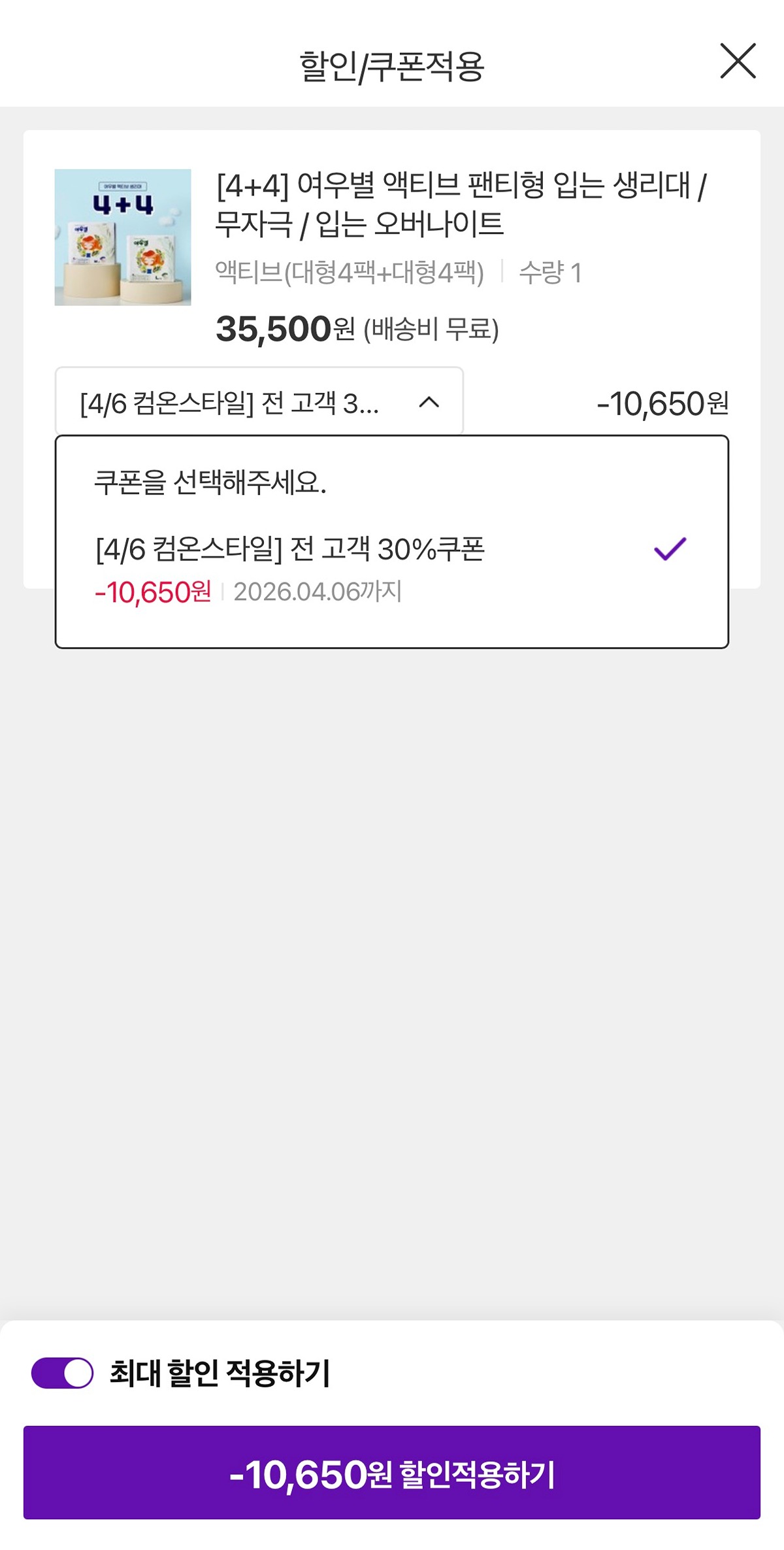Click the 35,500원 product price
Screen dimensions: 784x1550
(x=285, y=329)
